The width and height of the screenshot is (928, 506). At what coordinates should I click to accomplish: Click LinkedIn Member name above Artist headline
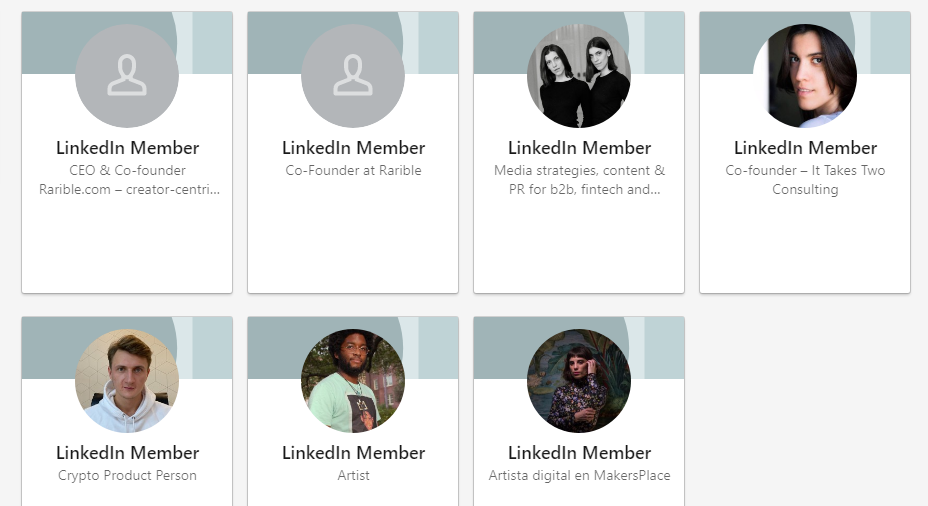(x=353, y=453)
